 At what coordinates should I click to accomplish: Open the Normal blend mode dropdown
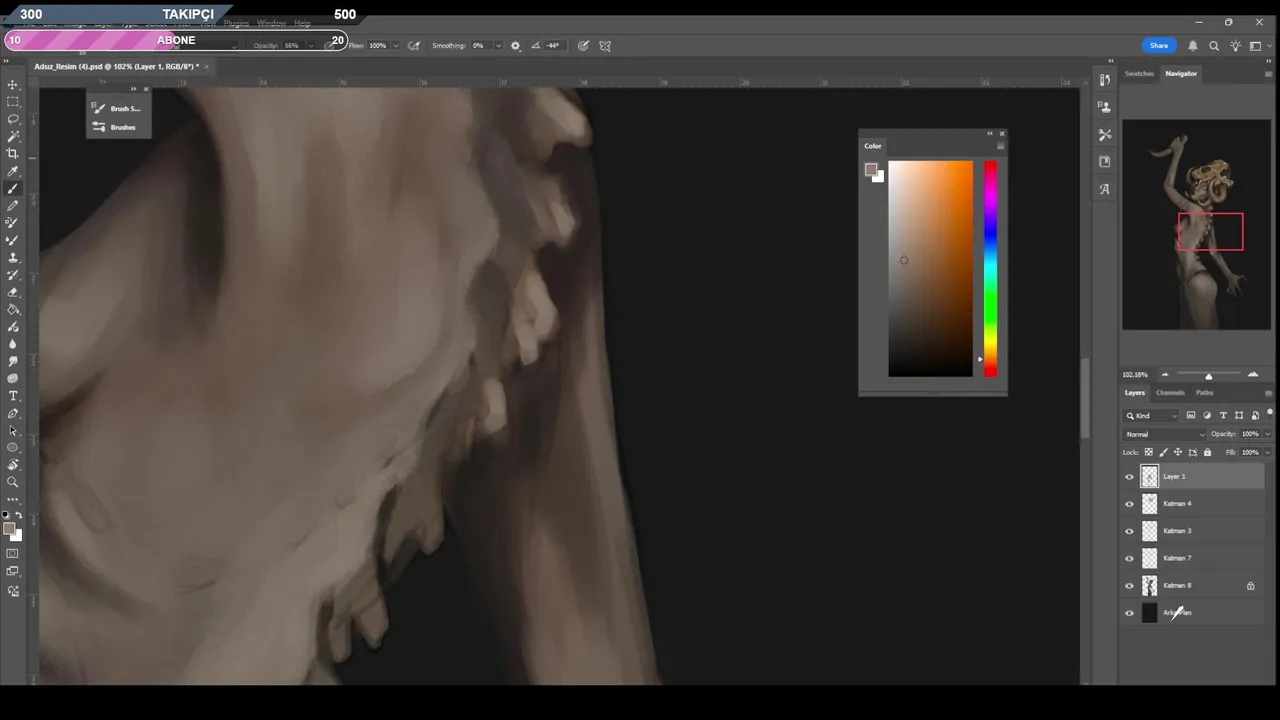pos(1165,434)
